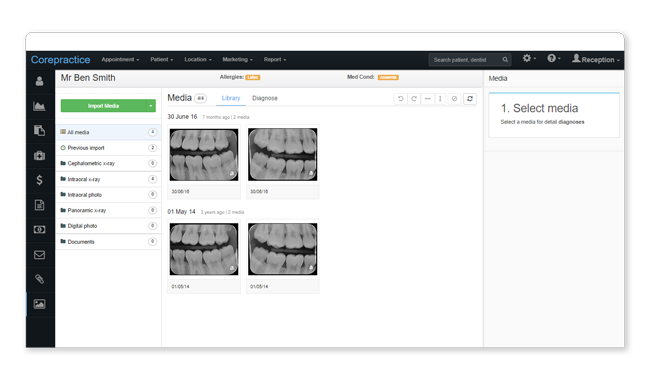The width and height of the screenshot is (650, 380).
Task: Click the Mr Ben Smith patient name
Action: pyautogui.click(x=88, y=78)
